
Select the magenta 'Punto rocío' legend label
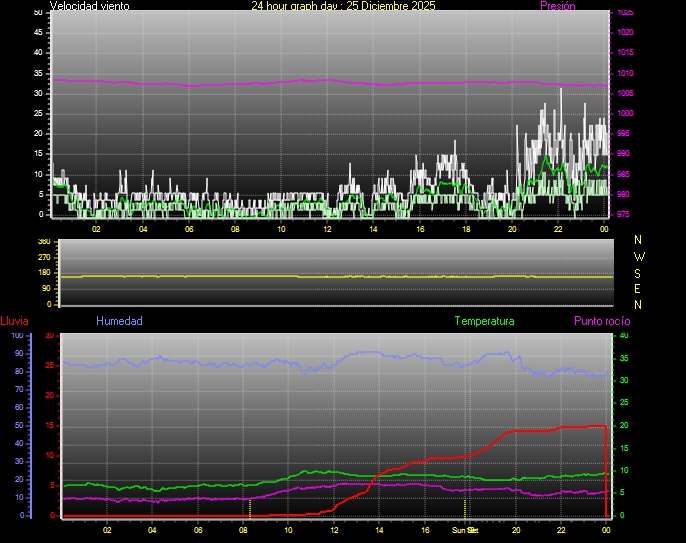[x=601, y=321]
